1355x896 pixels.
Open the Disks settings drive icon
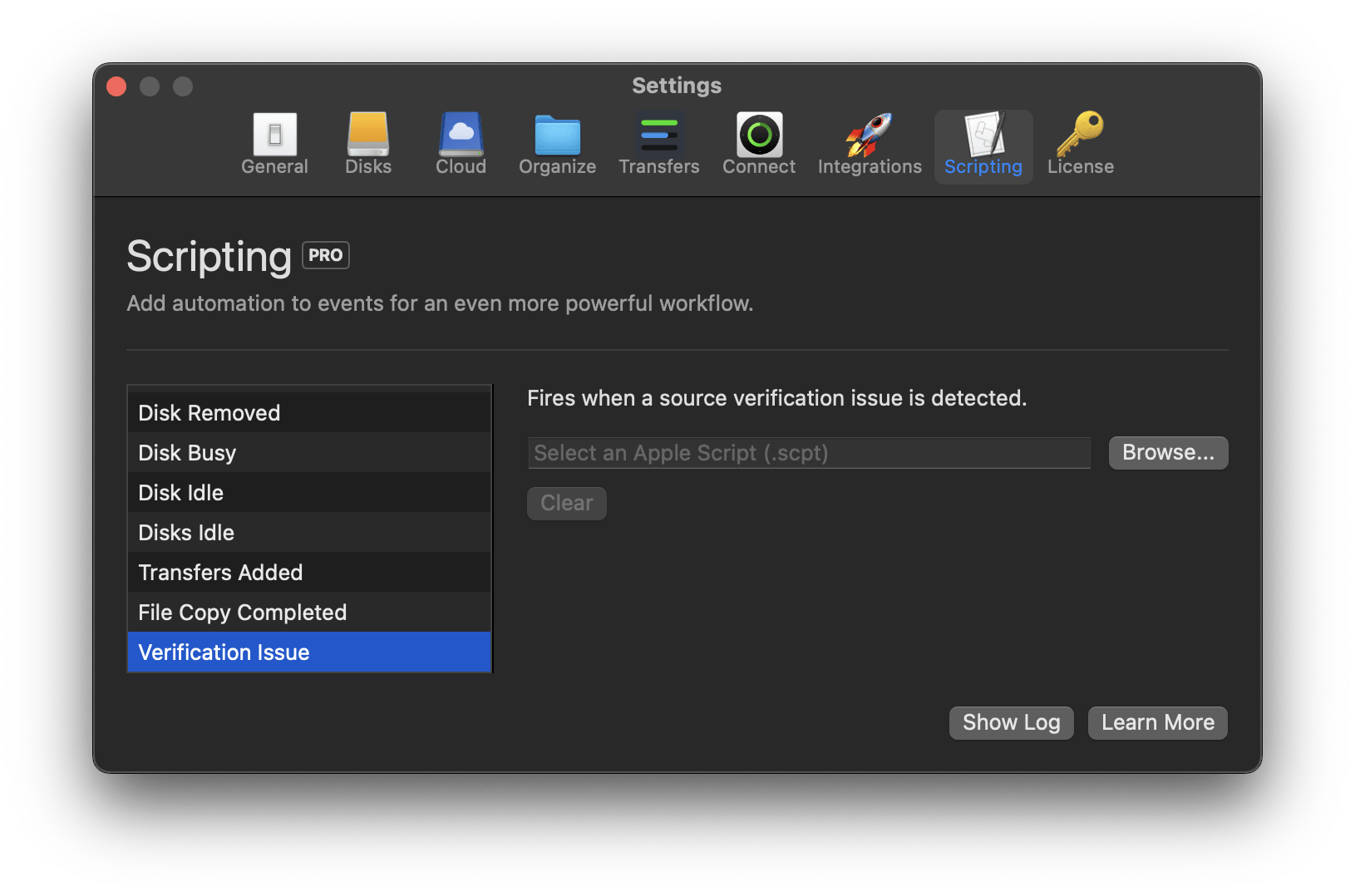(x=368, y=135)
